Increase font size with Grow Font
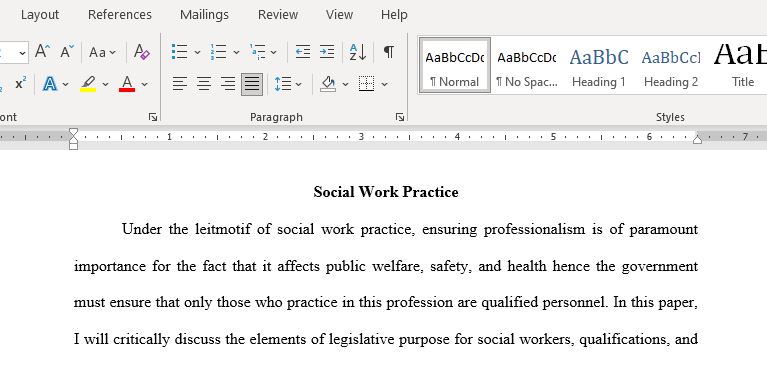This screenshot has height=368, width=767. [43, 51]
